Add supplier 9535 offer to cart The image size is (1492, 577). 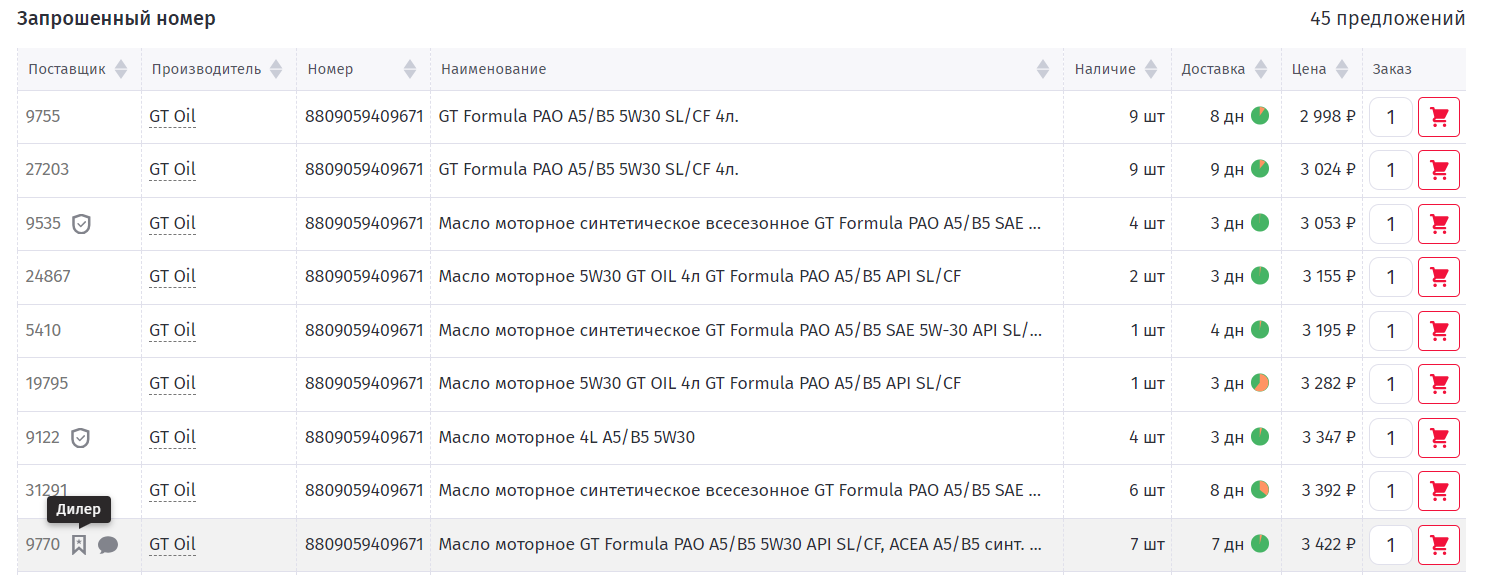[x=1439, y=224]
